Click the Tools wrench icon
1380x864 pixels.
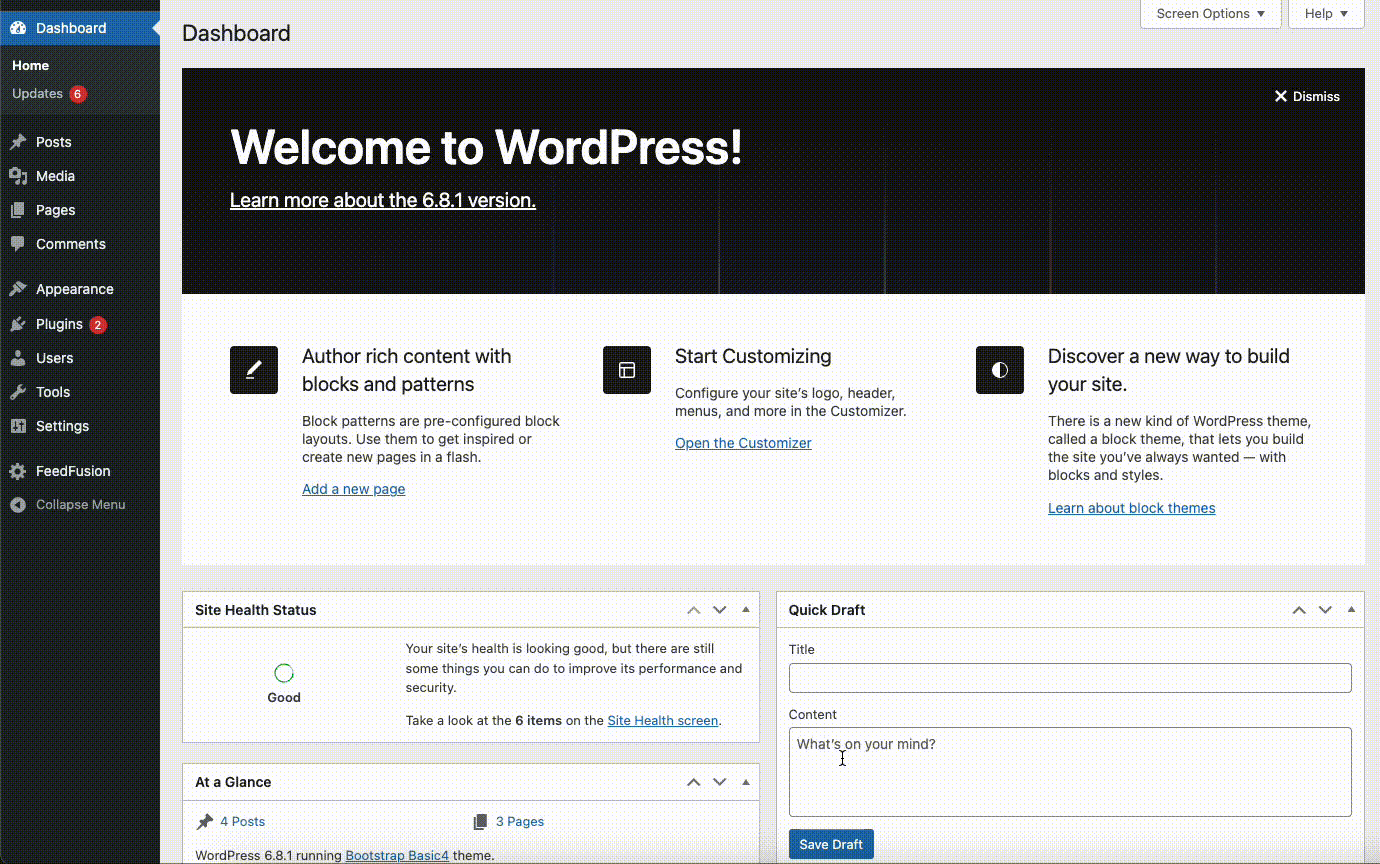(18, 392)
